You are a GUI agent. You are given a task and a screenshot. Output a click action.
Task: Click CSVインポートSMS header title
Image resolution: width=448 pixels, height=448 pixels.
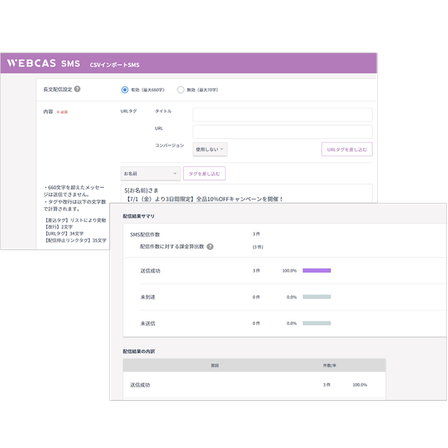[x=114, y=65]
